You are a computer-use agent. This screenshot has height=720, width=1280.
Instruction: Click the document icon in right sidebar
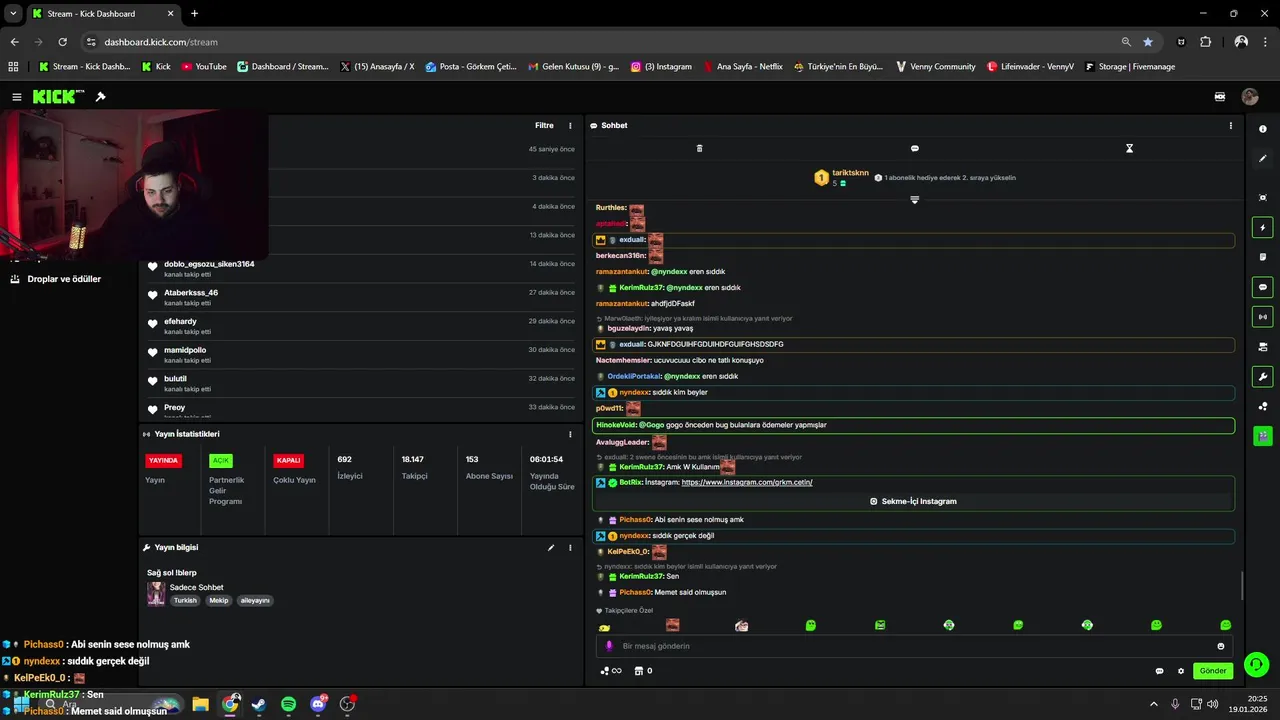pos(1262,257)
